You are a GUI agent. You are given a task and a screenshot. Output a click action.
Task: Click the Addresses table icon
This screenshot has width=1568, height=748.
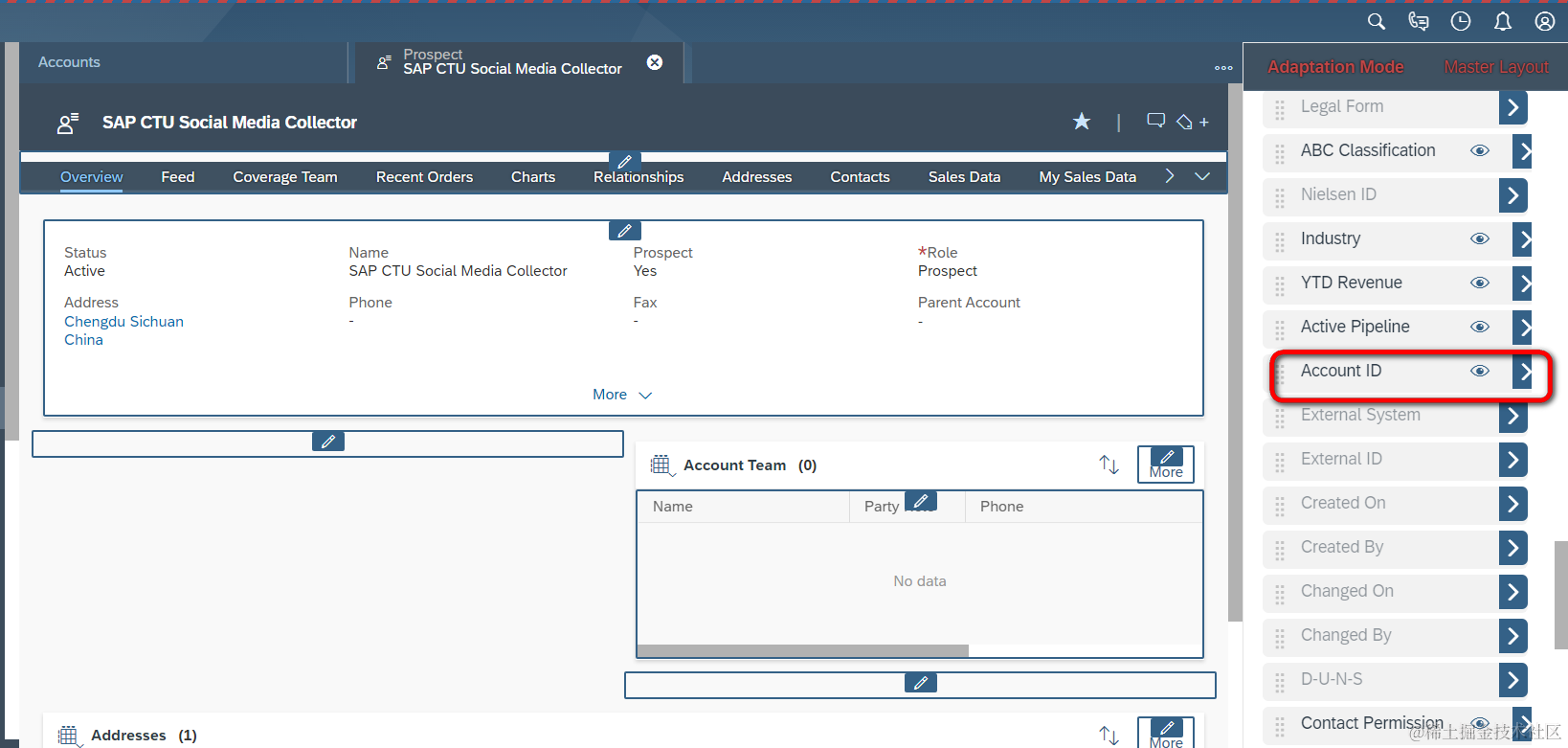point(68,736)
